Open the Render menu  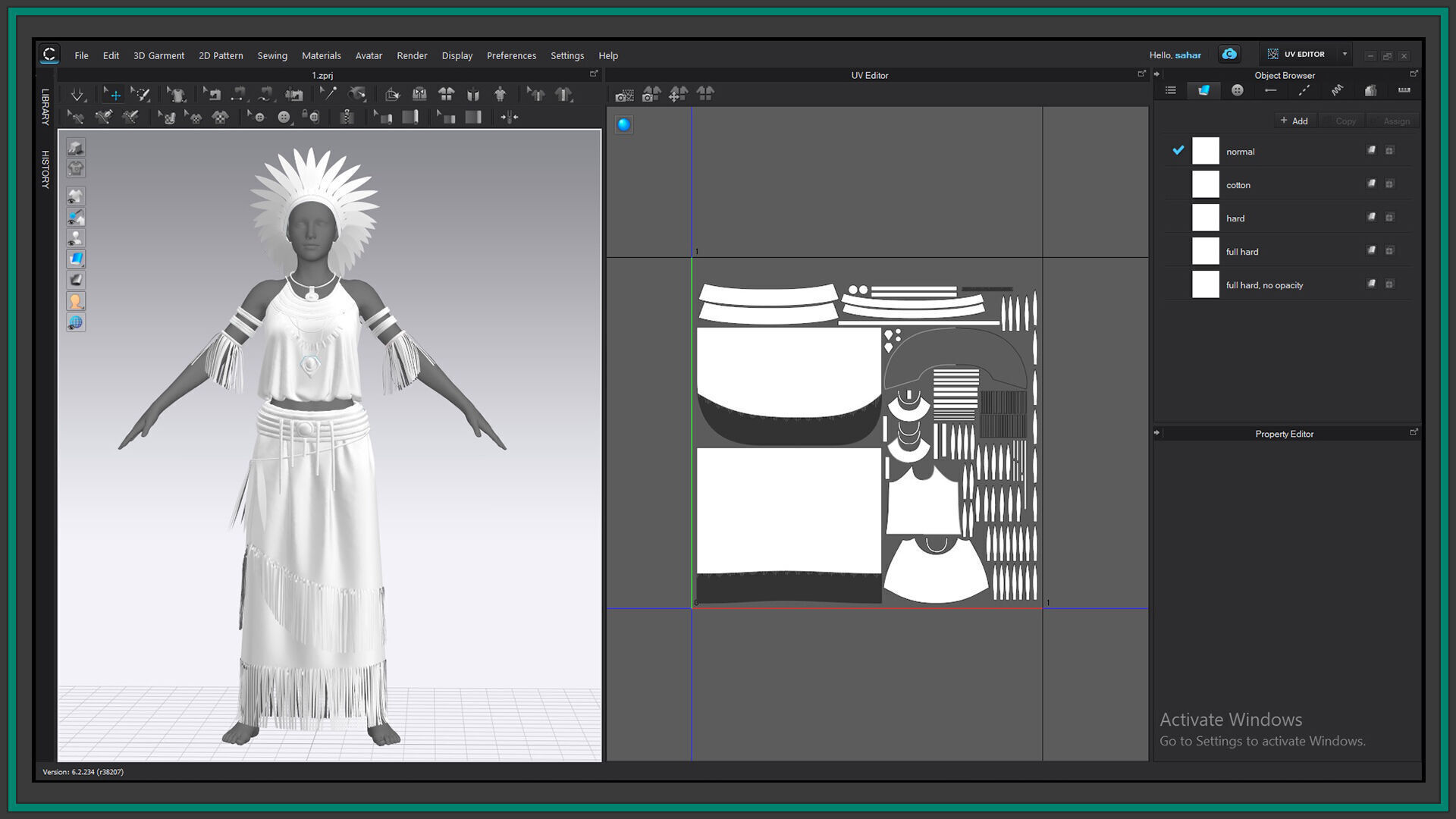412,55
